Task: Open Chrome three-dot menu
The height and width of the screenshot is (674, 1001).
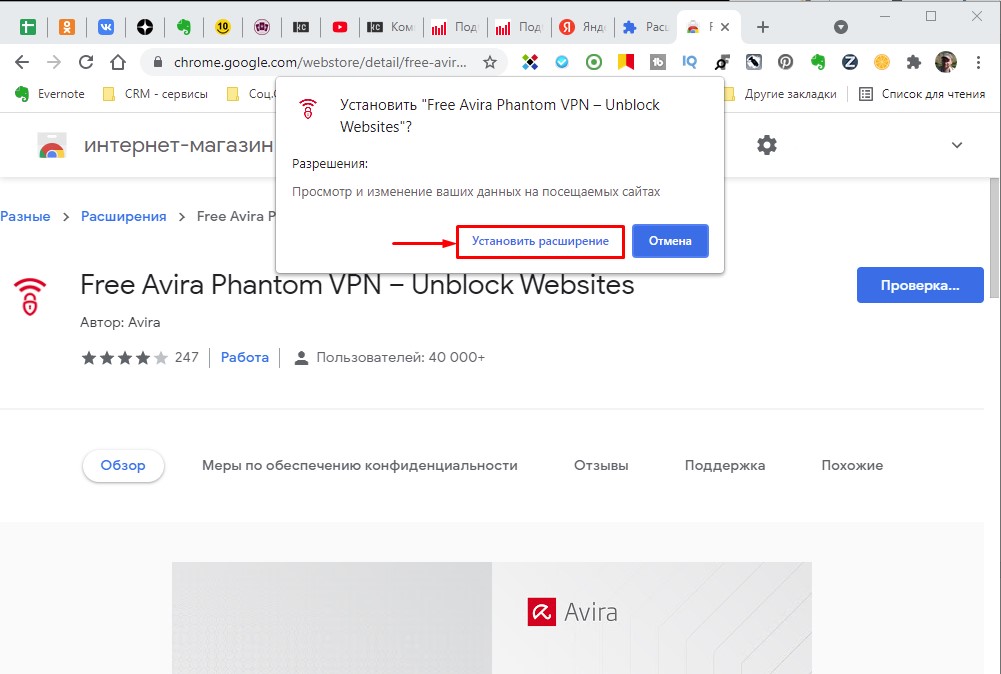Action: [x=978, y=62]
